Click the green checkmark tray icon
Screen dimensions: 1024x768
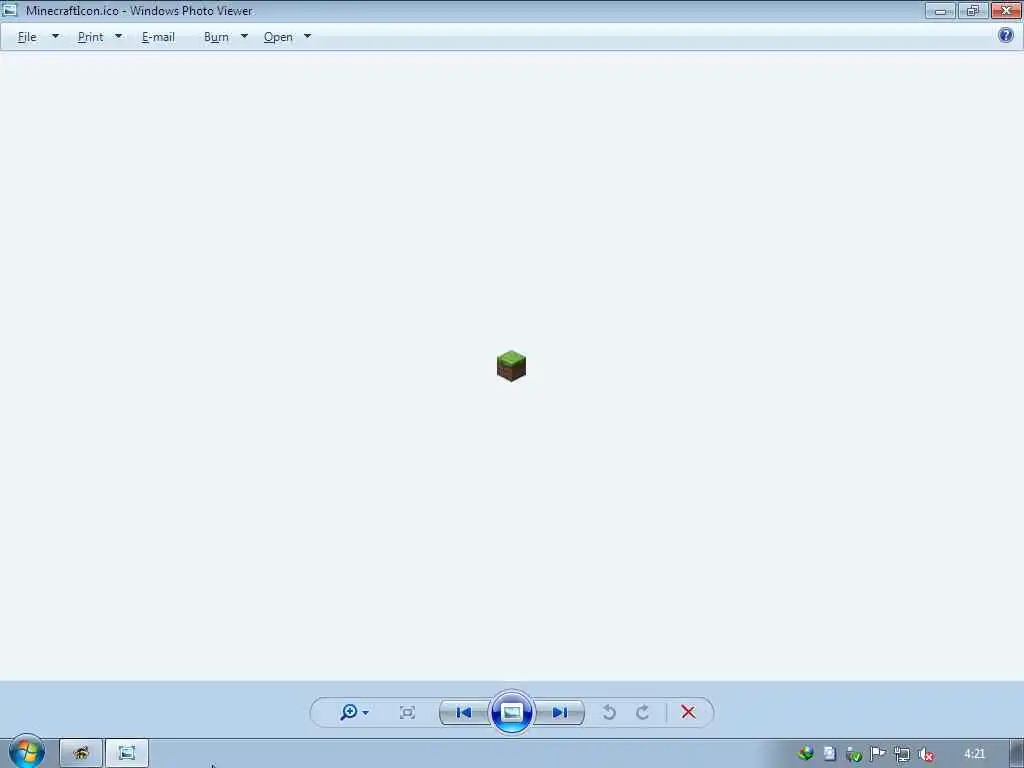click(x=854, y=754)
